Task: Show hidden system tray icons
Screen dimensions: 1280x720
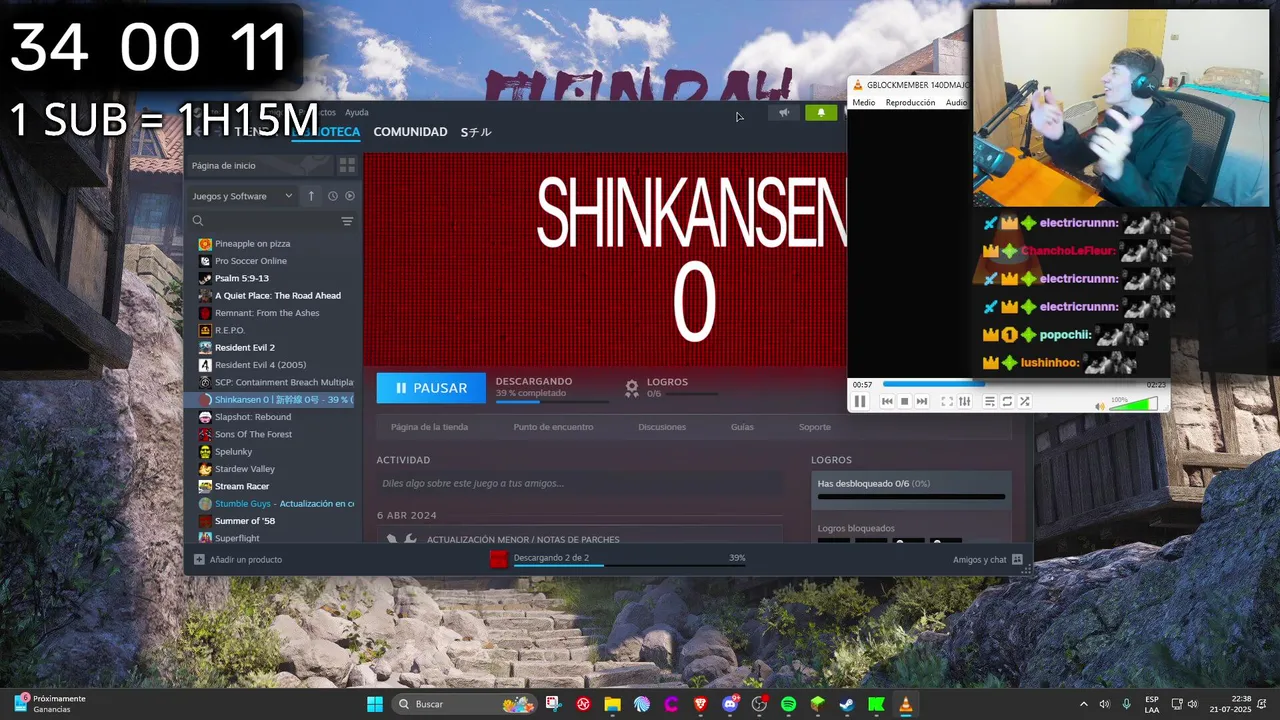Action: click(x=1083, y=704)
